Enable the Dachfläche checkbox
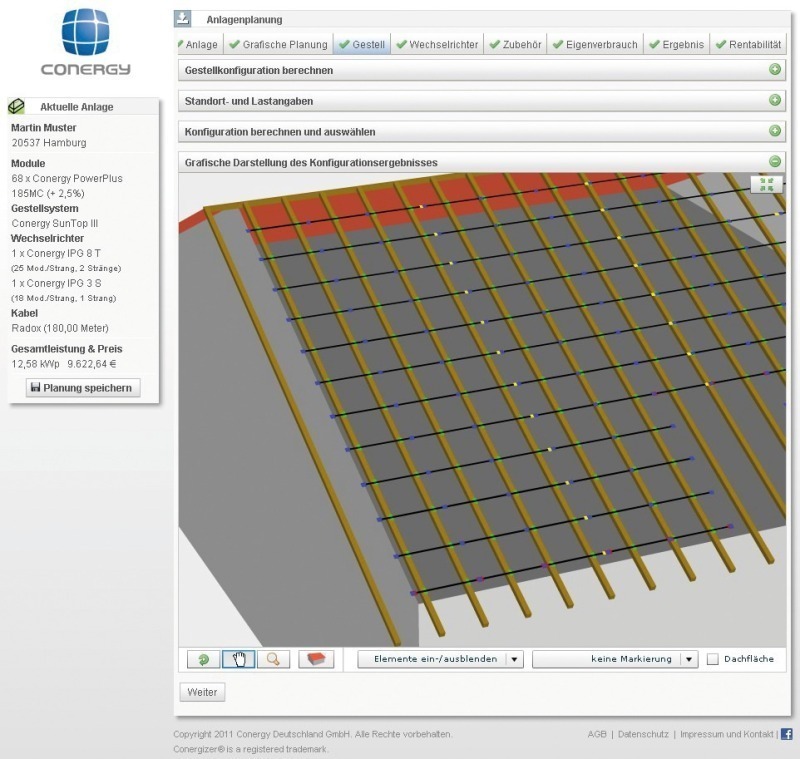Image resolution: width=800 pixels, height=759 pixels. click(713, 659)
